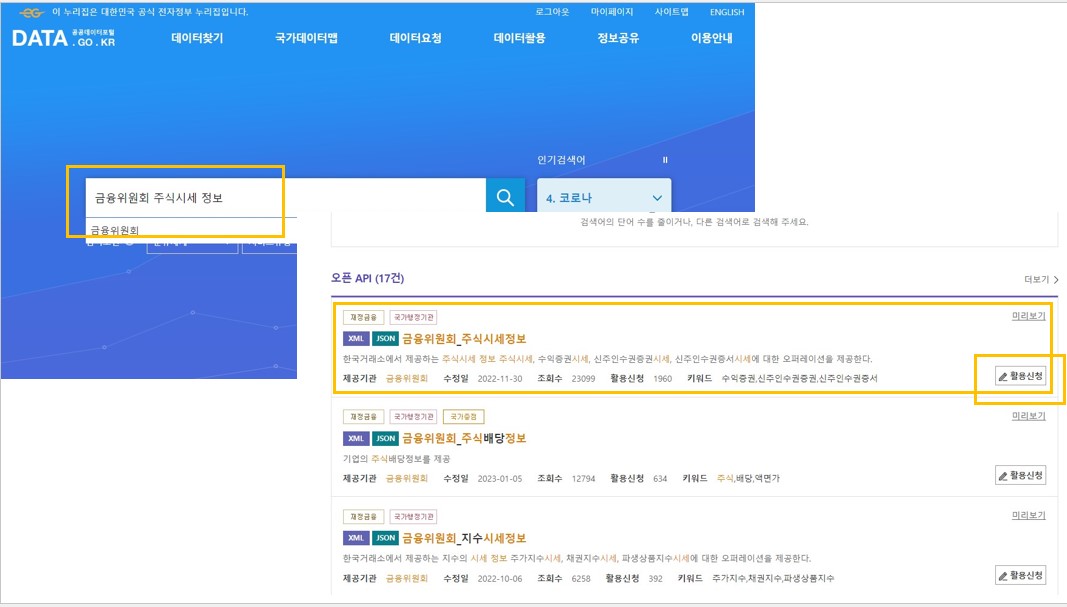Open the DATA.GO.KR home logo
The width and height of the screenshot is (1067, 607).
64,38
